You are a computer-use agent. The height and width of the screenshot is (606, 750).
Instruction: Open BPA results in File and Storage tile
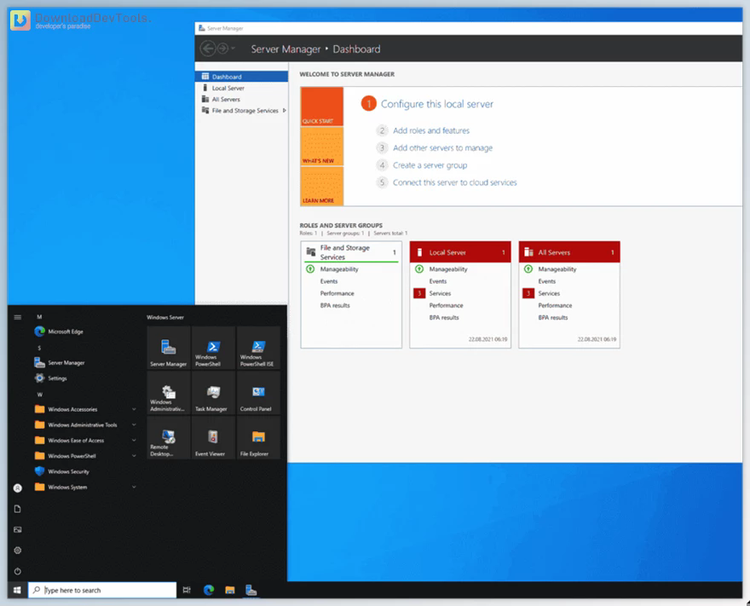335,305
